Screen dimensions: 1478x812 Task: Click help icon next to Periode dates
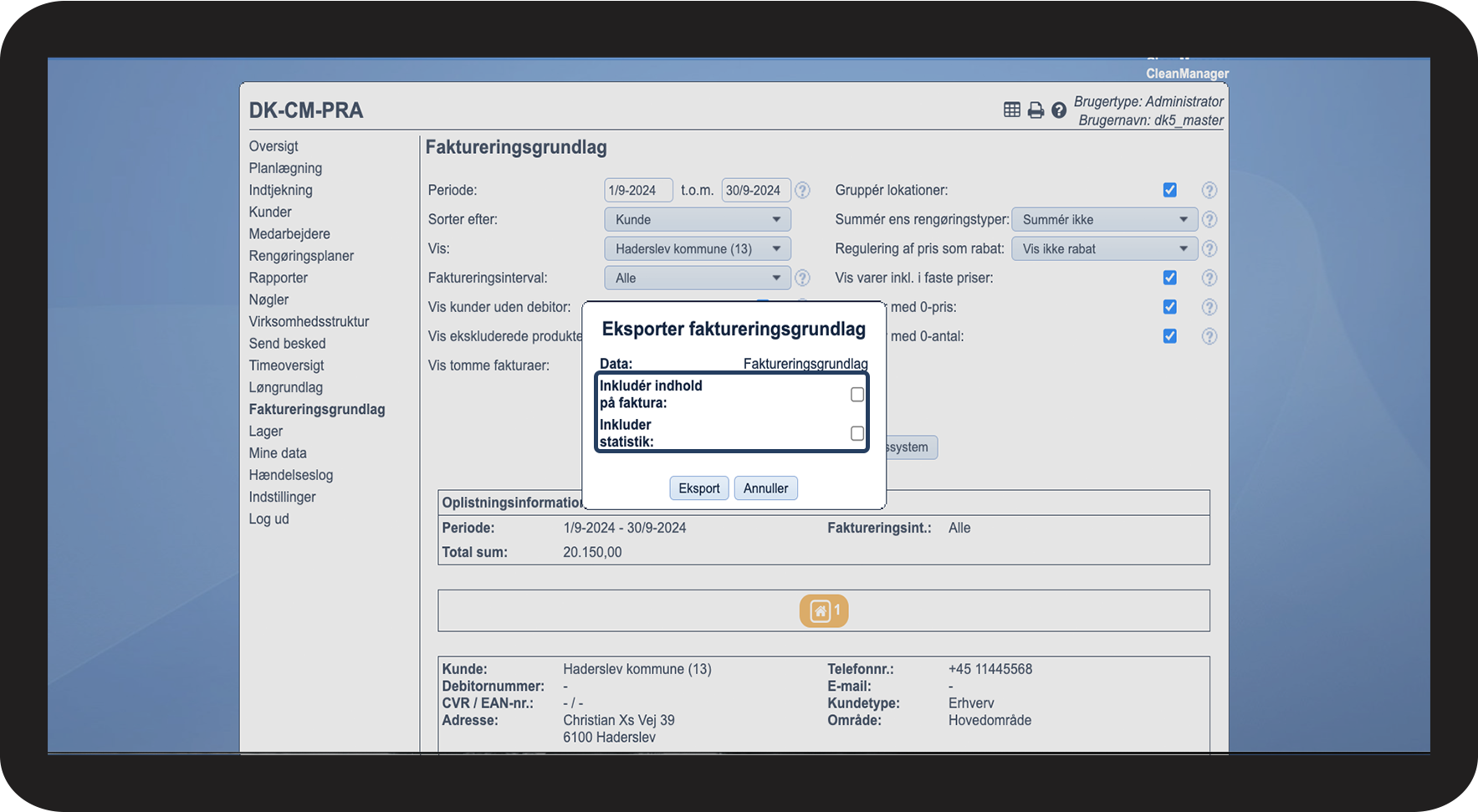click(x=802, y=191)
